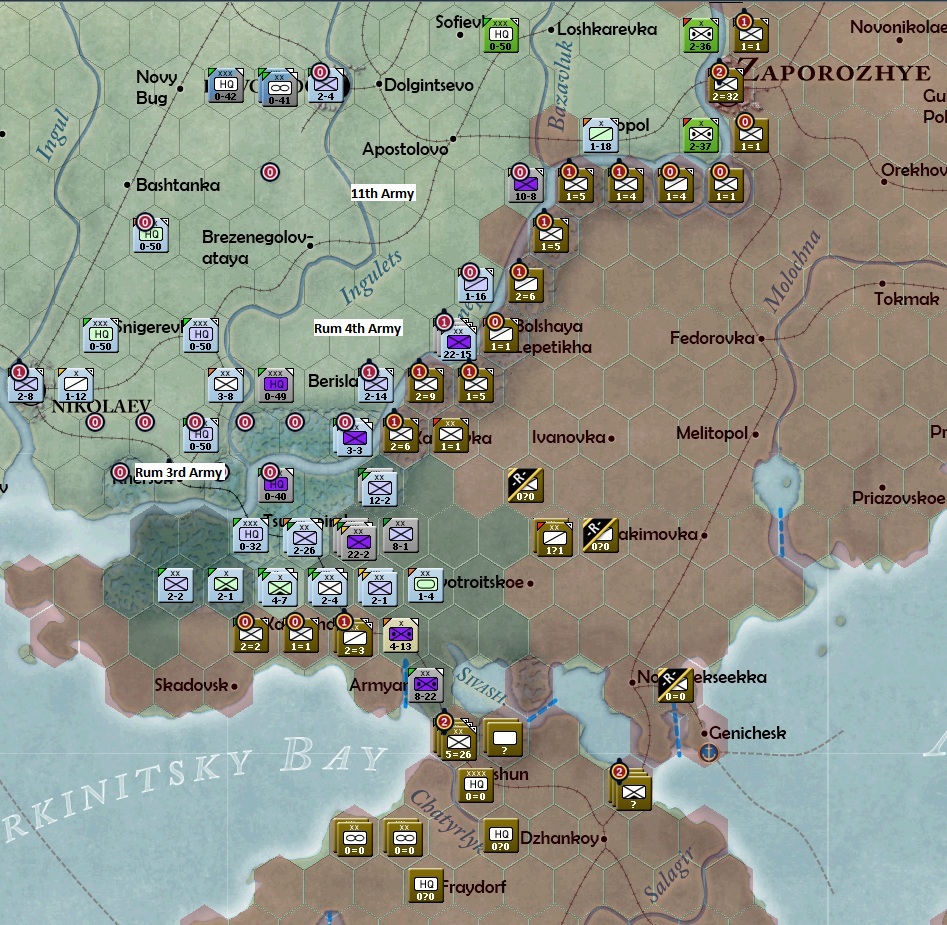Viewport: 947px width, 925px height.
Task: Select the Soviet 2=3 unit counter
Action: pos(355,638)
